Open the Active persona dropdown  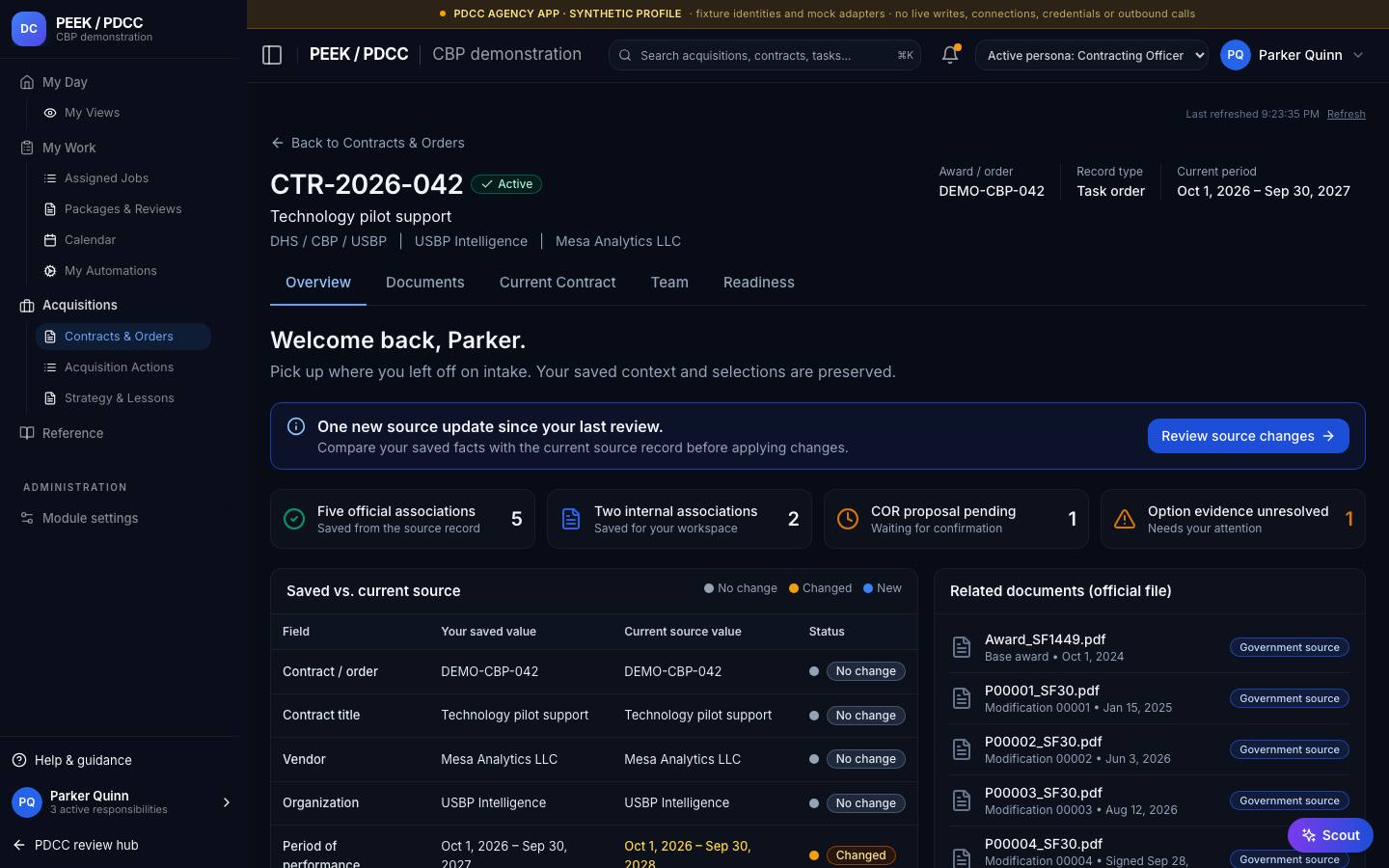(1092, 55)
